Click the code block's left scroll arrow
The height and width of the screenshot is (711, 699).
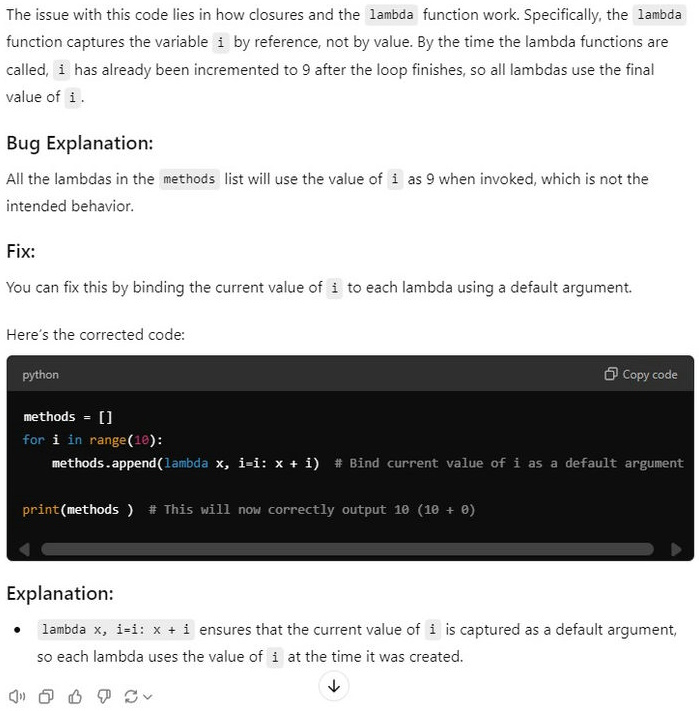(x=24, y=549)
